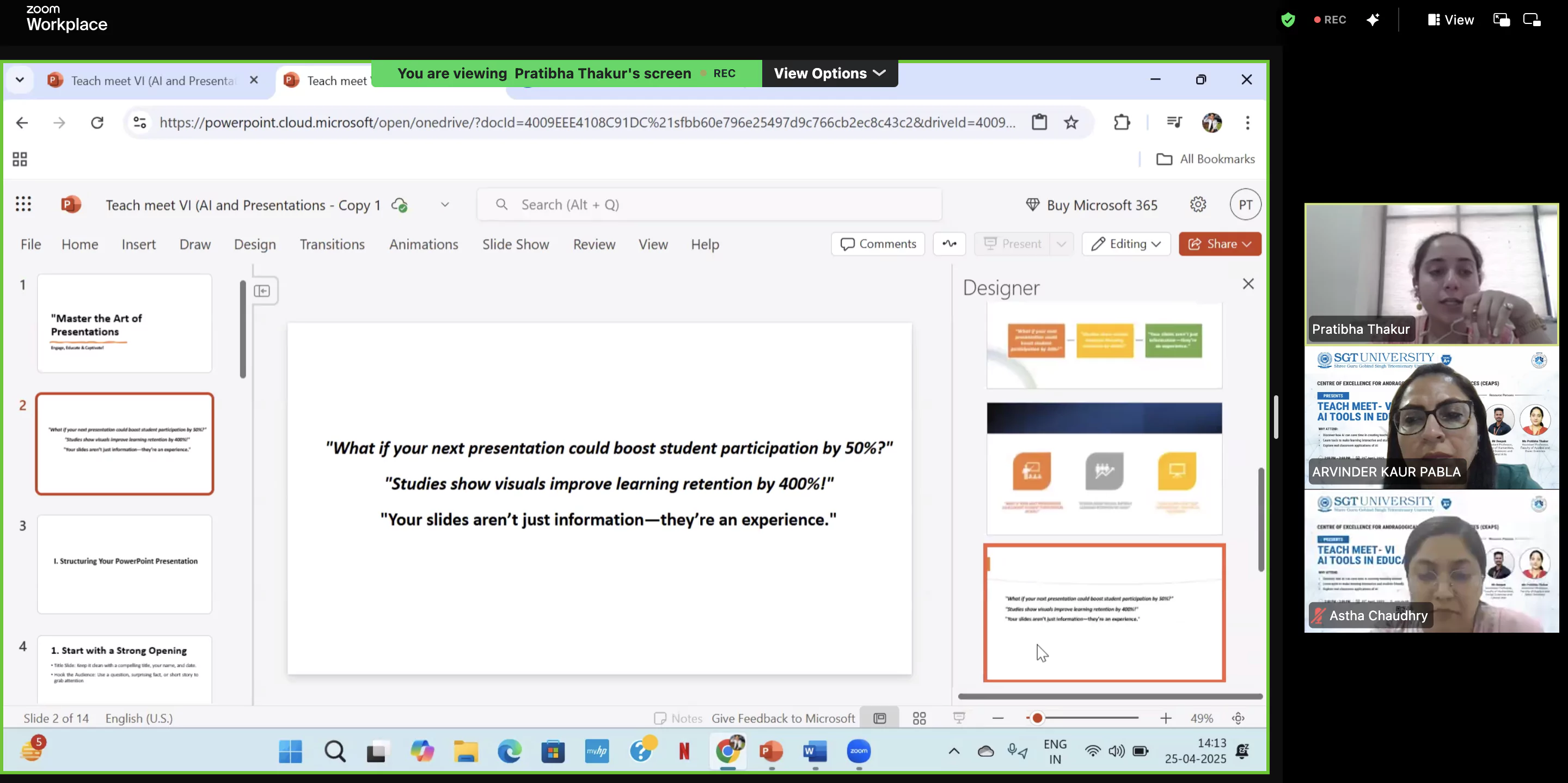Viewport: 1568px width, 783px height.
Task: Open the Zoom View layout menu
Action: pyautogui.click(x=1450, y=20)
